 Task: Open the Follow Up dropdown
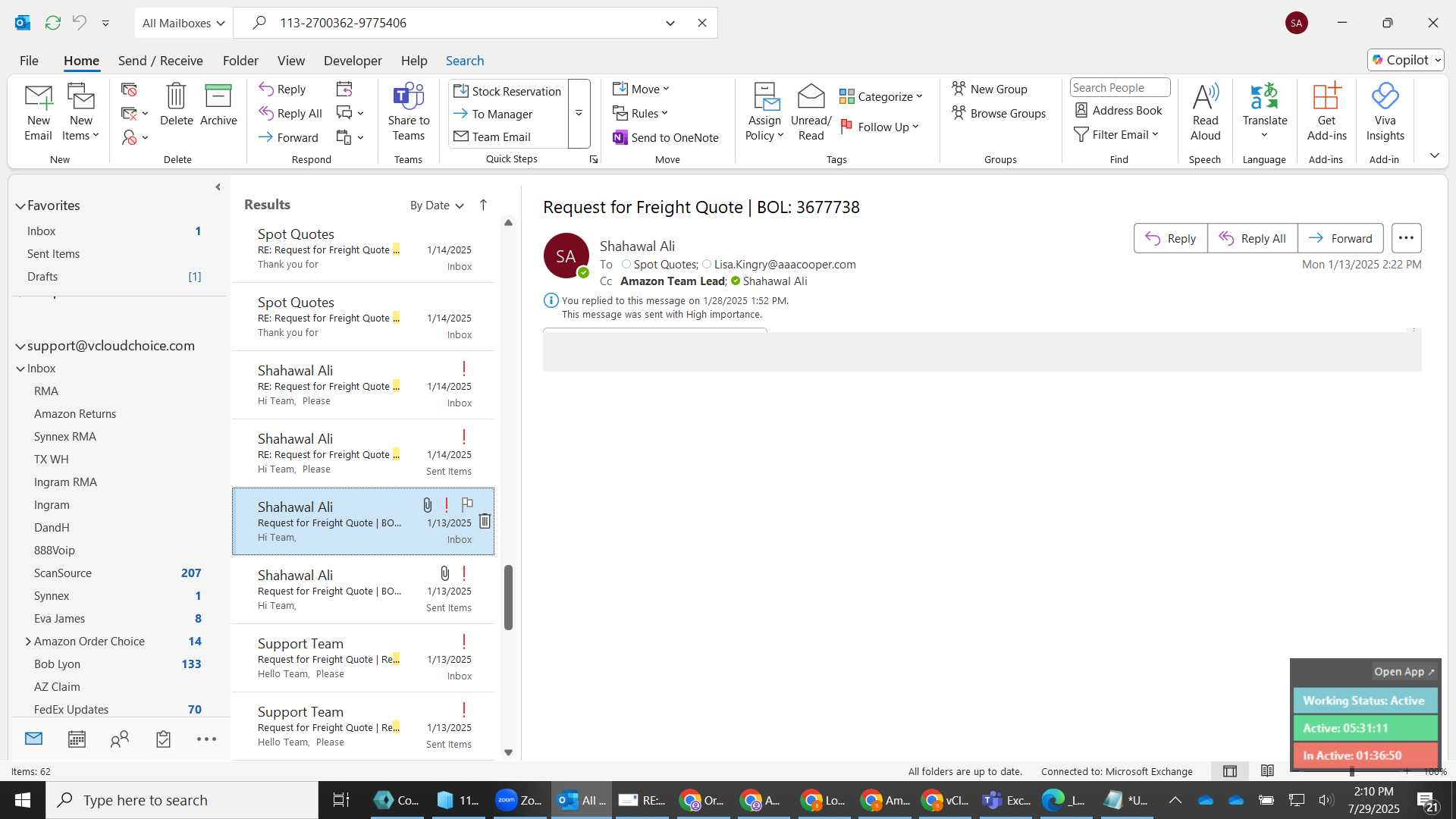(x=880, y=127)
